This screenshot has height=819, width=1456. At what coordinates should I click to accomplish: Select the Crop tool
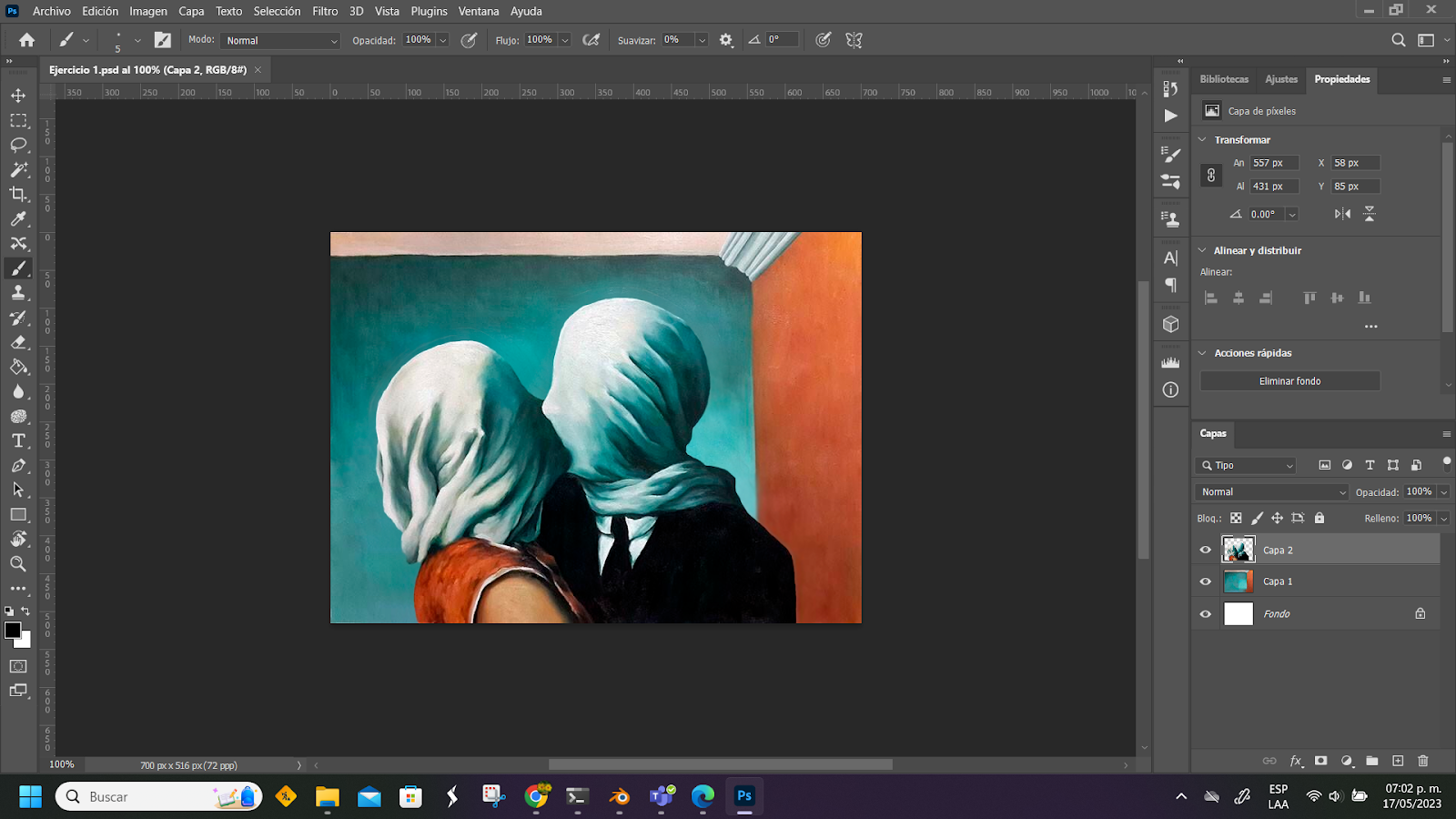point(18,194)
